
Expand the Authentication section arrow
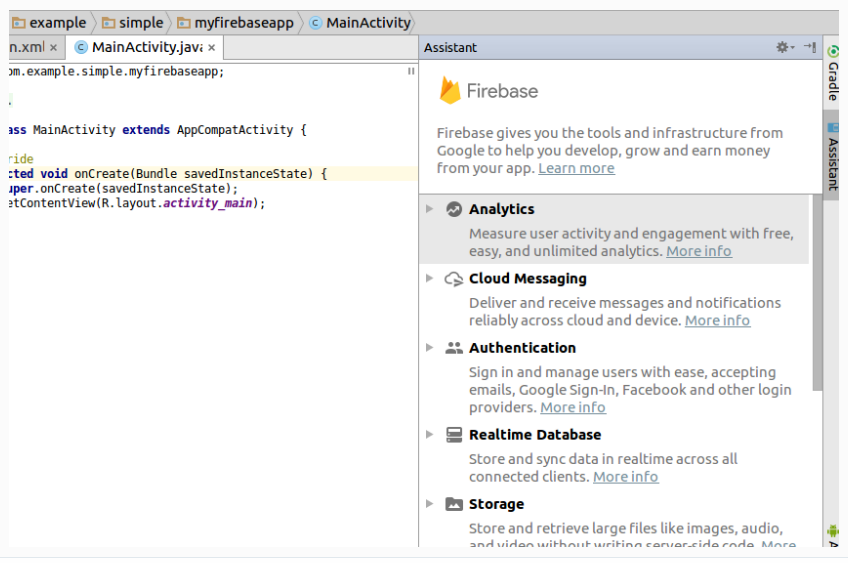[x=430, y=348]
